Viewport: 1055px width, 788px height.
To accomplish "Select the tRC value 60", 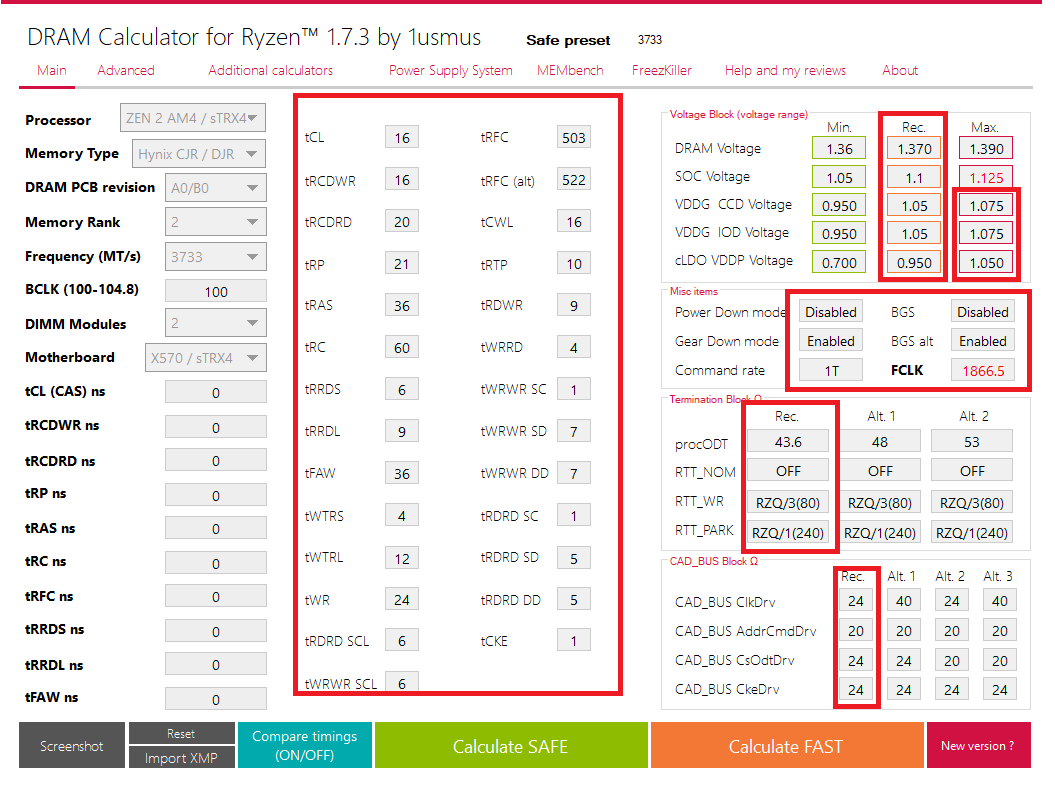I will pyautogui.click(x=402, y=347).
